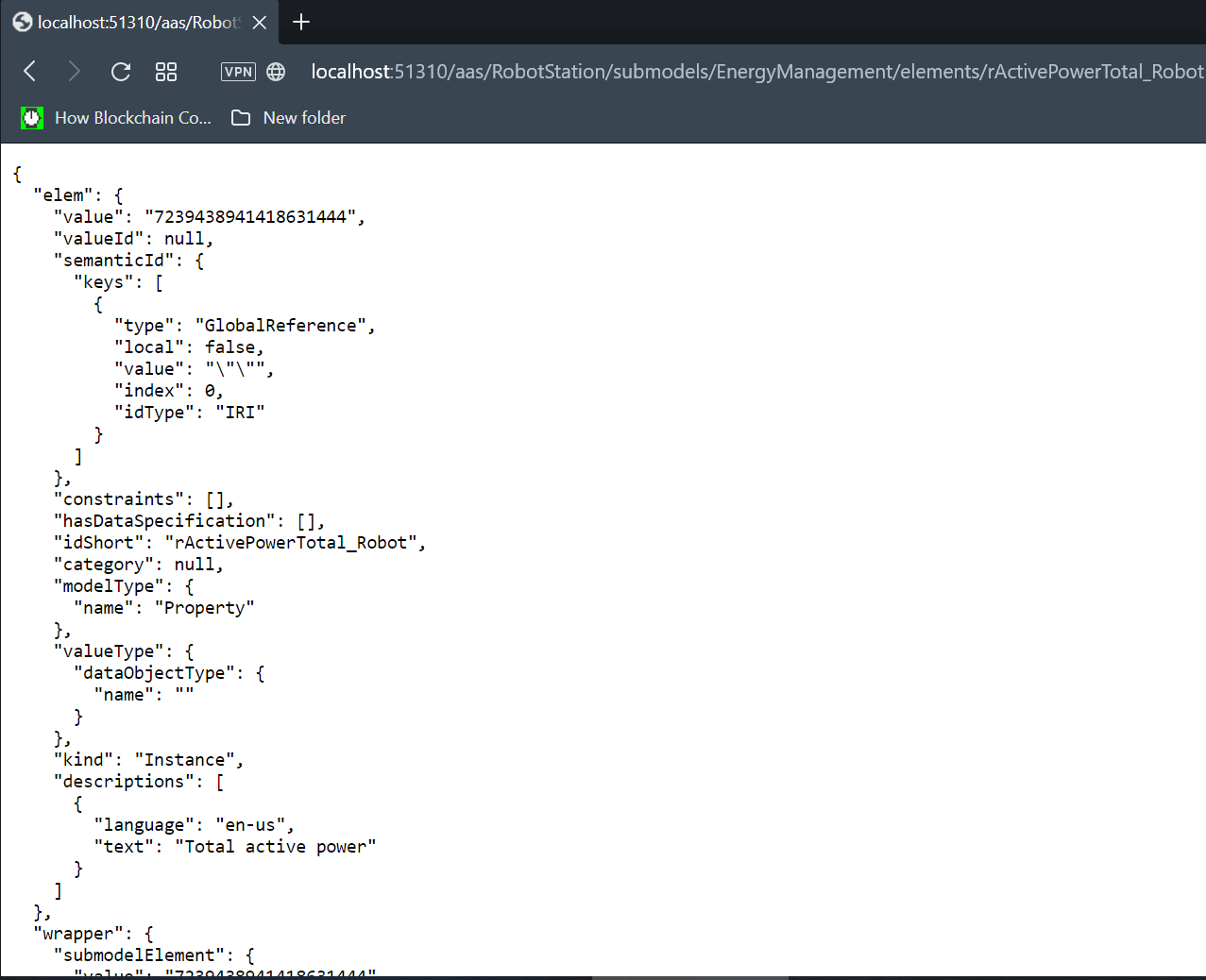
Task: Click the "hasDataSpecification" line
Action: (189, 521)
